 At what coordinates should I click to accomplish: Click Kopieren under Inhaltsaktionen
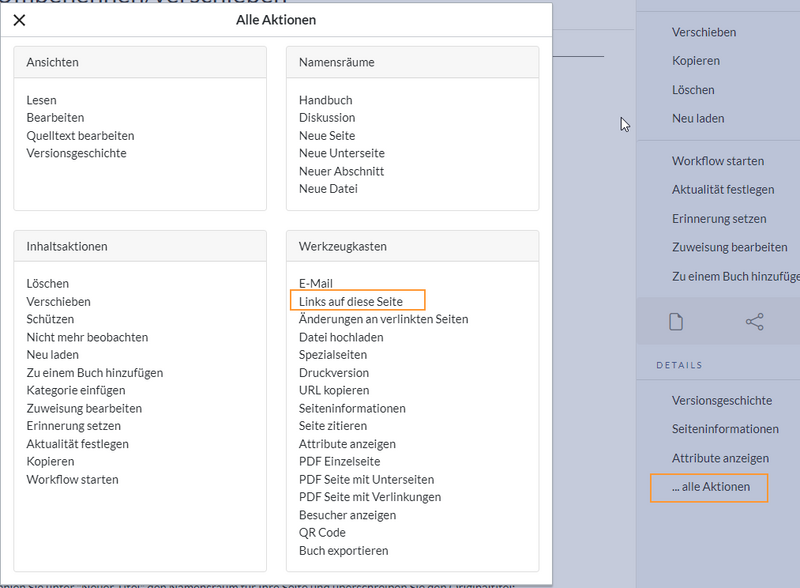[51, 461]
